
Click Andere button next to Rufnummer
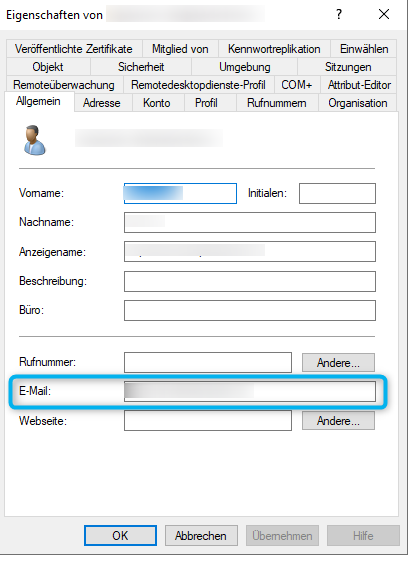click(338, 363)
